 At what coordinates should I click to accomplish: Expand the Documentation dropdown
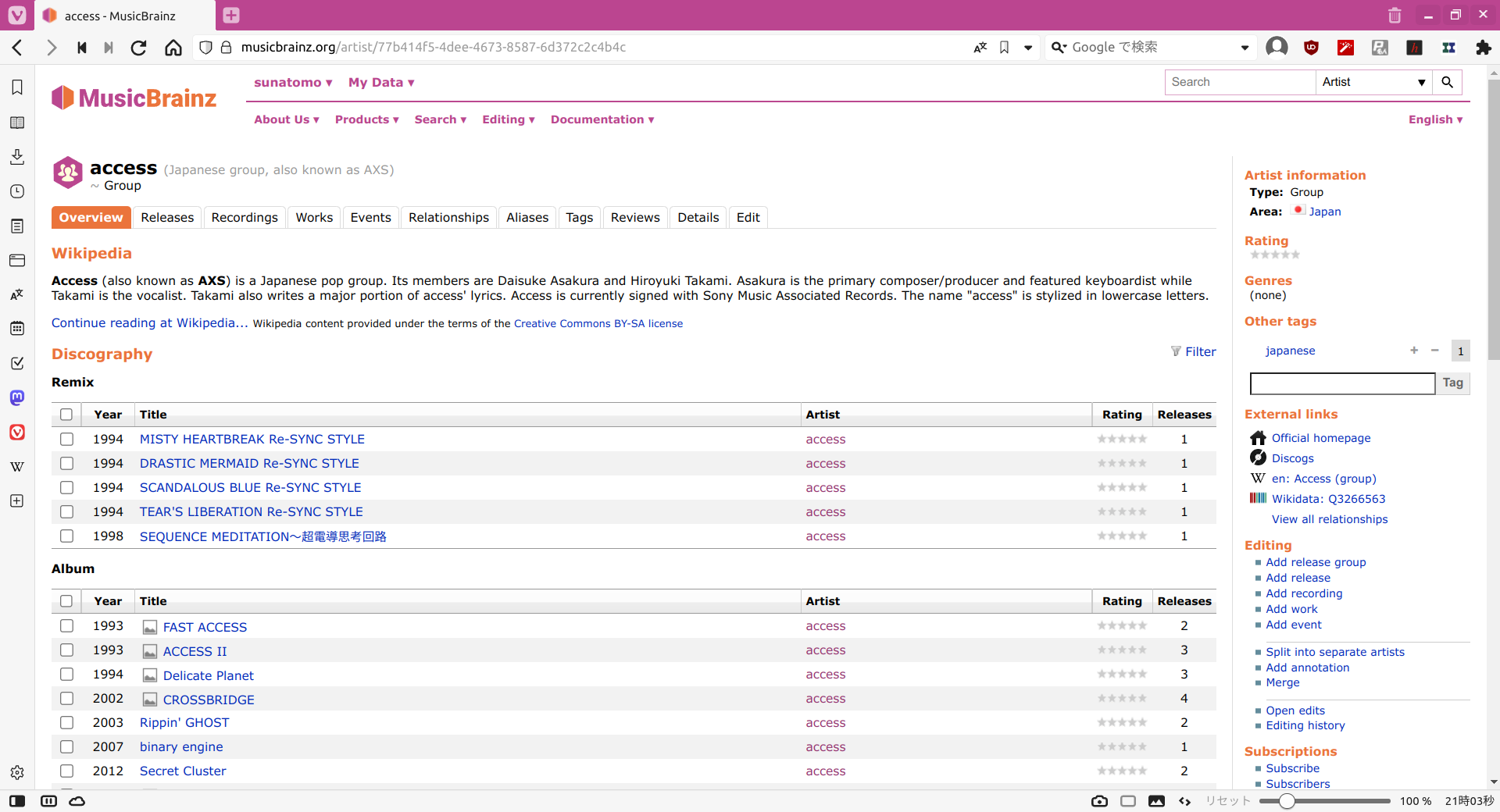pos(602,119)
